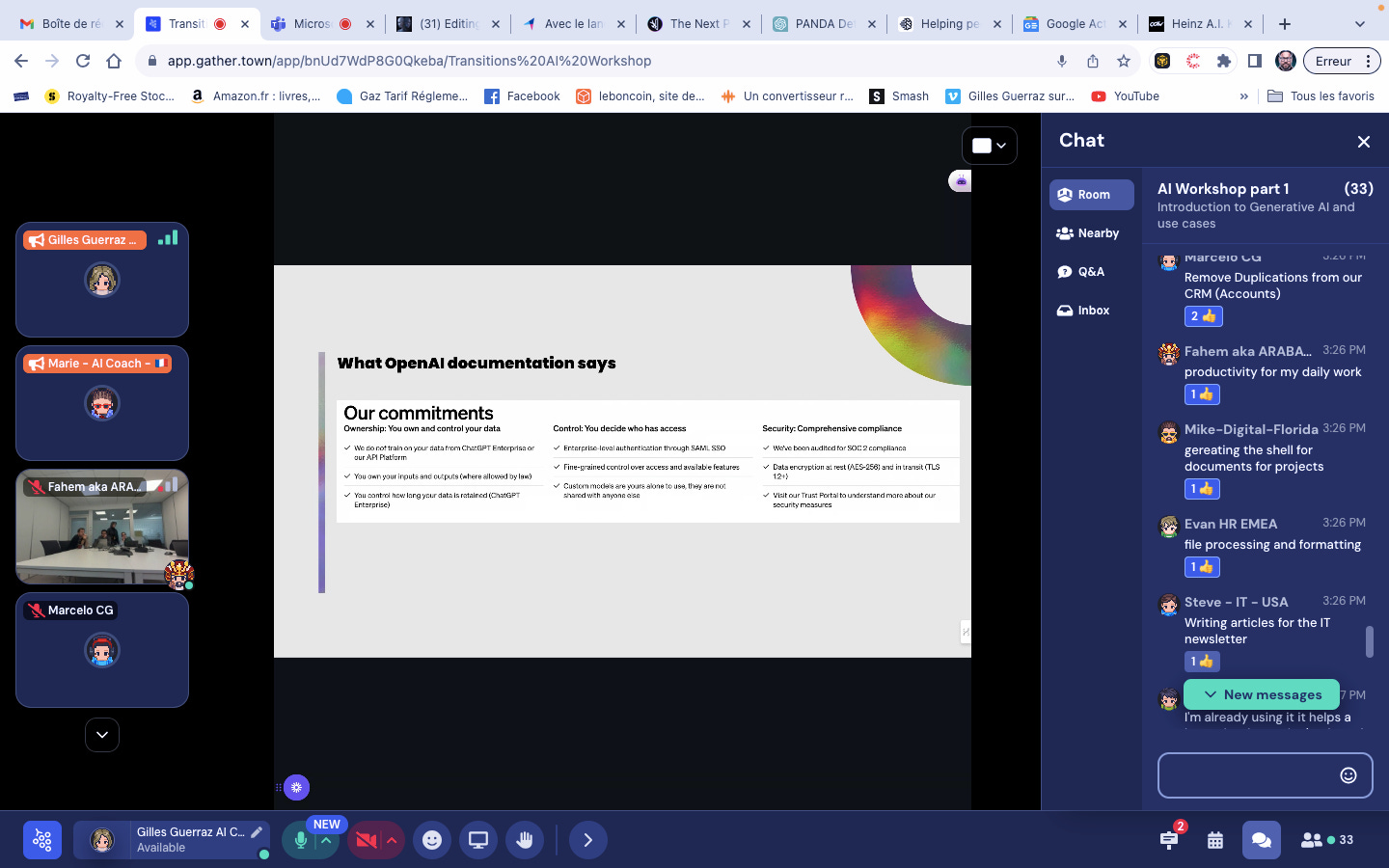Switch to Boîte de réception Gmail tab
This screenshot has height=868, width=1389.
click(x=70, y=24)
